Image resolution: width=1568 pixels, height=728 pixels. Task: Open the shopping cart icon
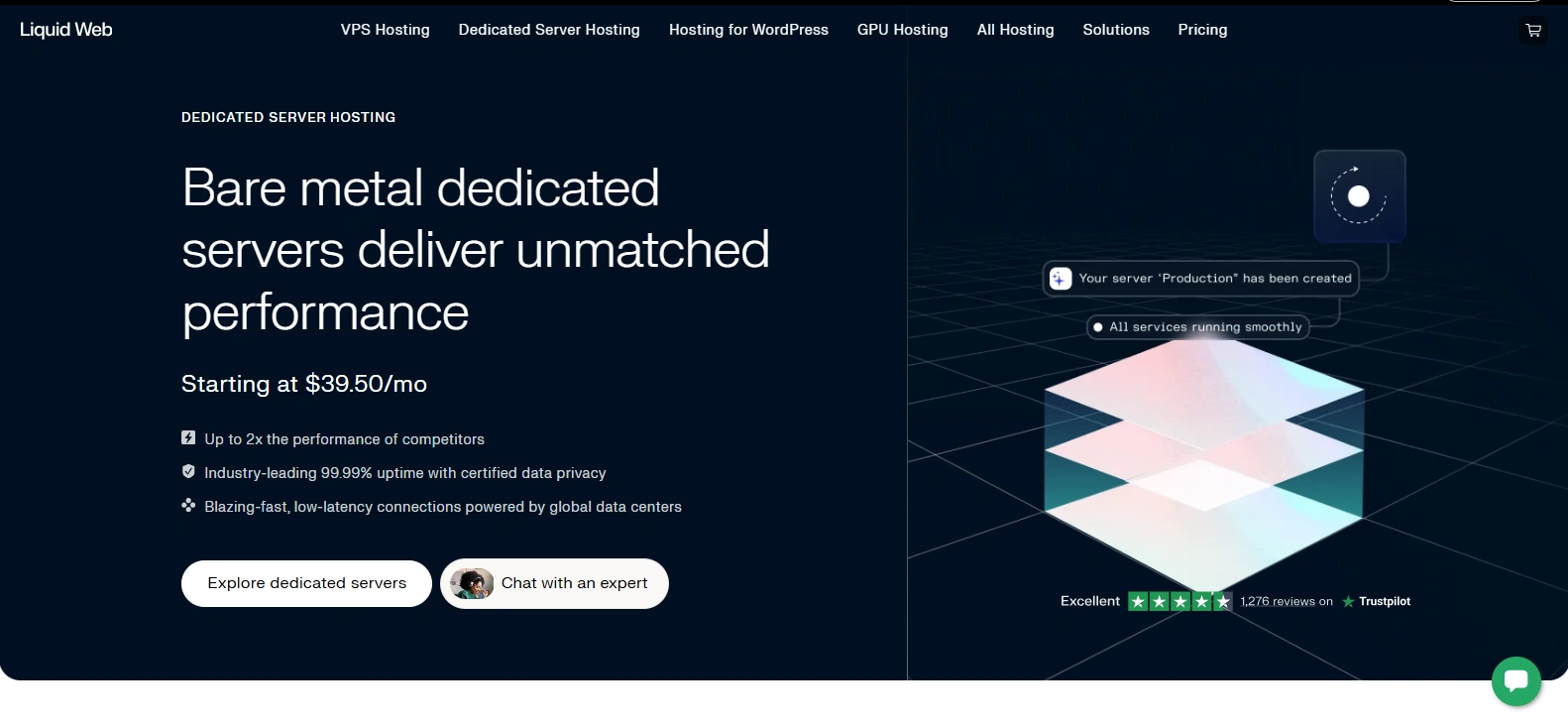click(x=1533, y=31)
